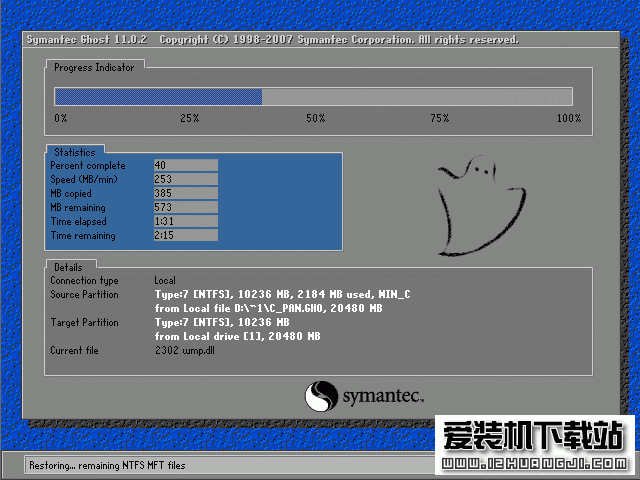Click target 'Type:7 [NTFS], 10236 MB' line
Screen dimensions: 640x480
[x=222, y=322]
